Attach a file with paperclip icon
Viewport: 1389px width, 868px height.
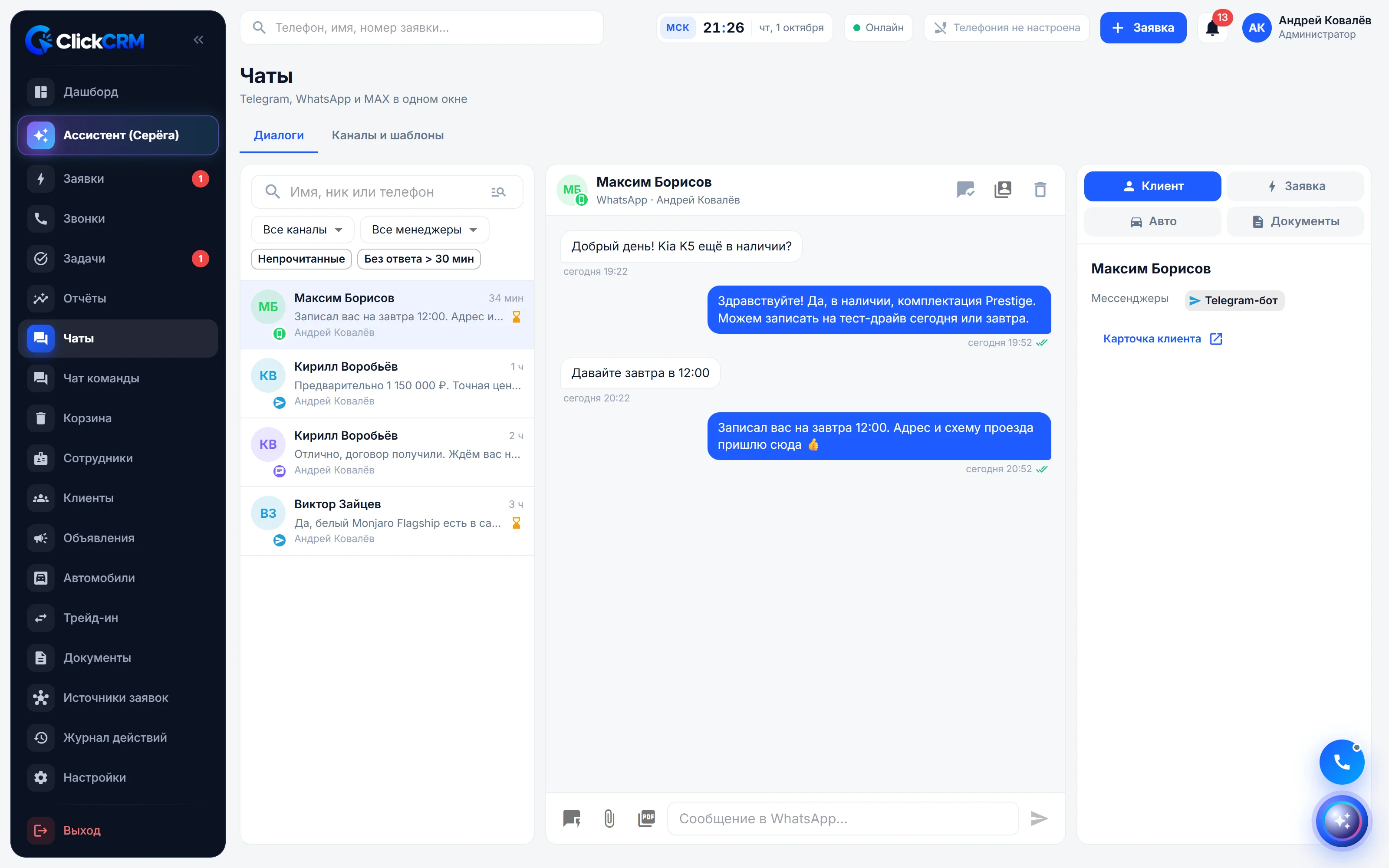pyautogui.click(x=609, y=818)
